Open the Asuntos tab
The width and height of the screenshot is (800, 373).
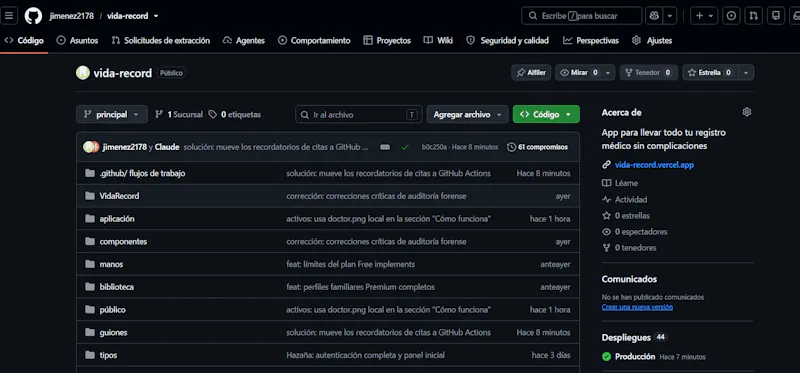click(78, 40)
